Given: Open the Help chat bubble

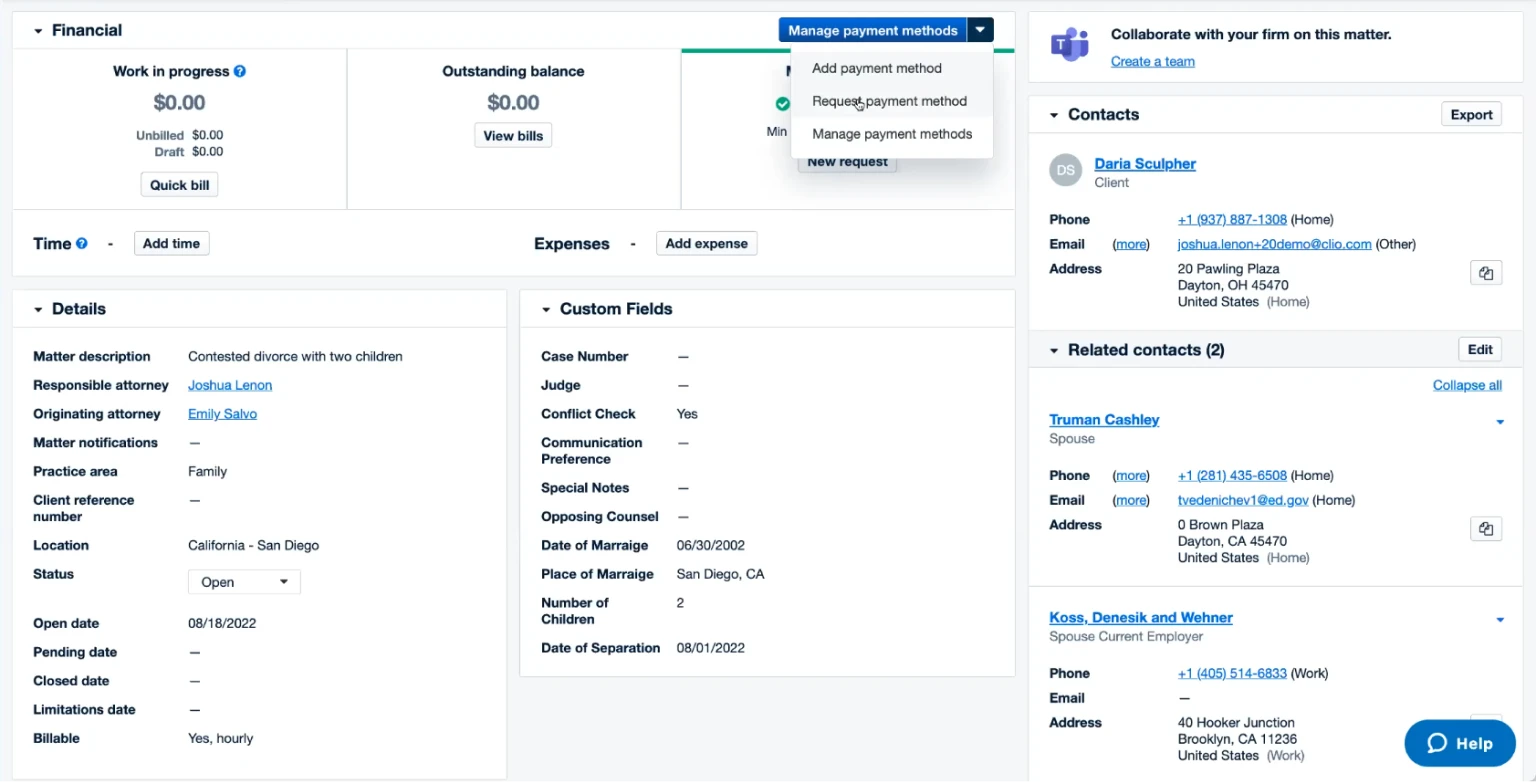Looking at the screenshot, I should (x=1458, y=743).
